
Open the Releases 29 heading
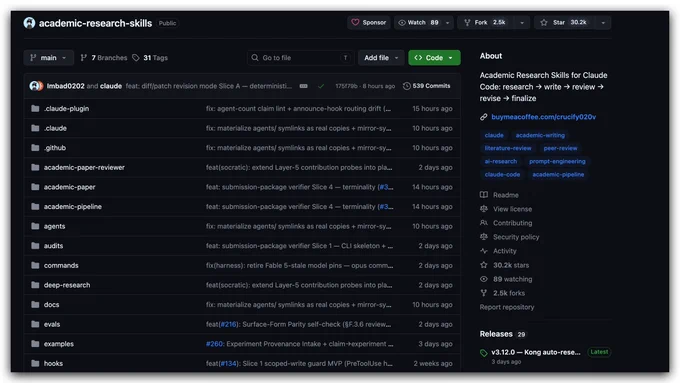503,334
